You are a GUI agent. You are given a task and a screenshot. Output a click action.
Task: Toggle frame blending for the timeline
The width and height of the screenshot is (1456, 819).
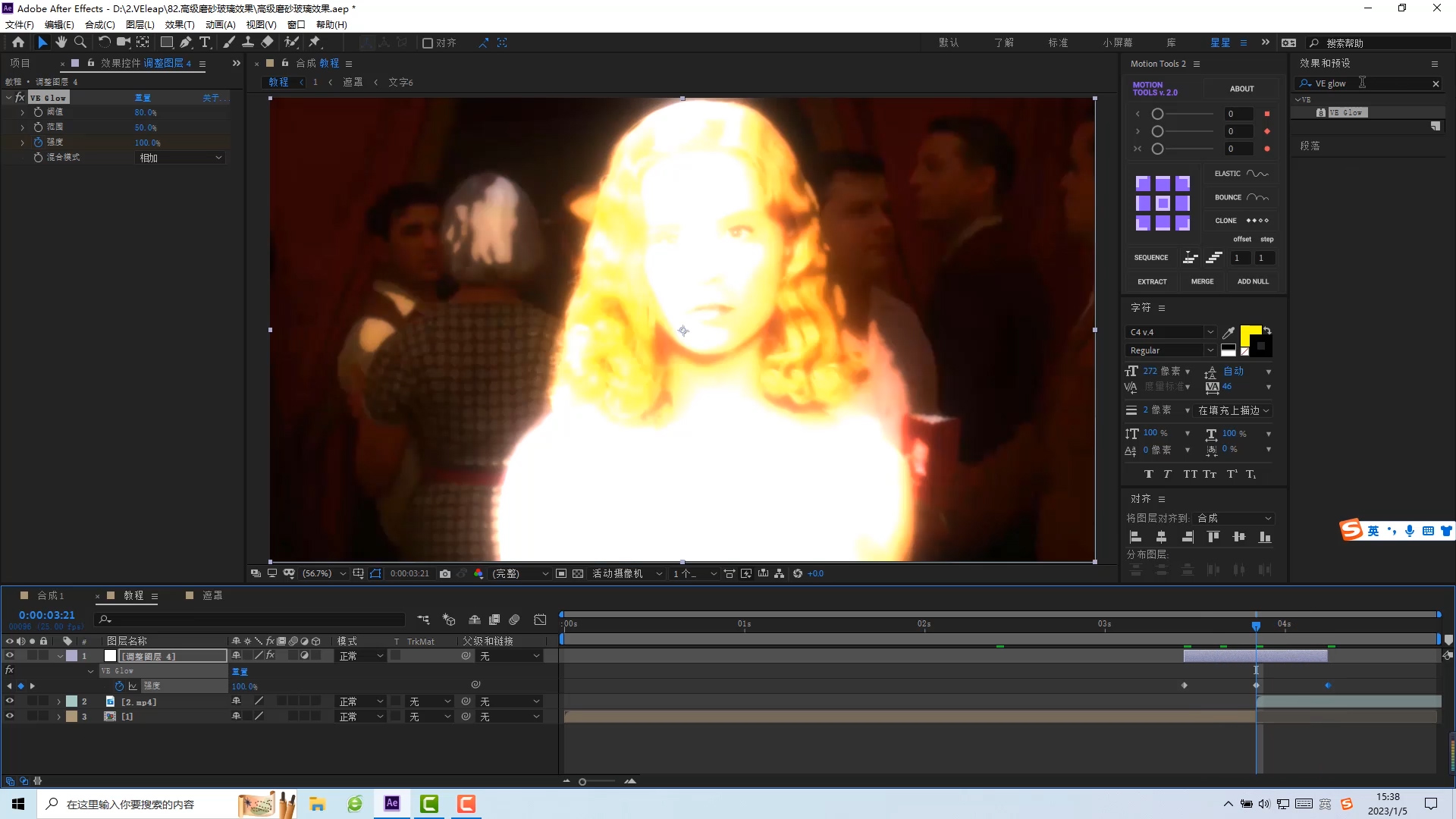pyautogui.click(x=494, y=620)
